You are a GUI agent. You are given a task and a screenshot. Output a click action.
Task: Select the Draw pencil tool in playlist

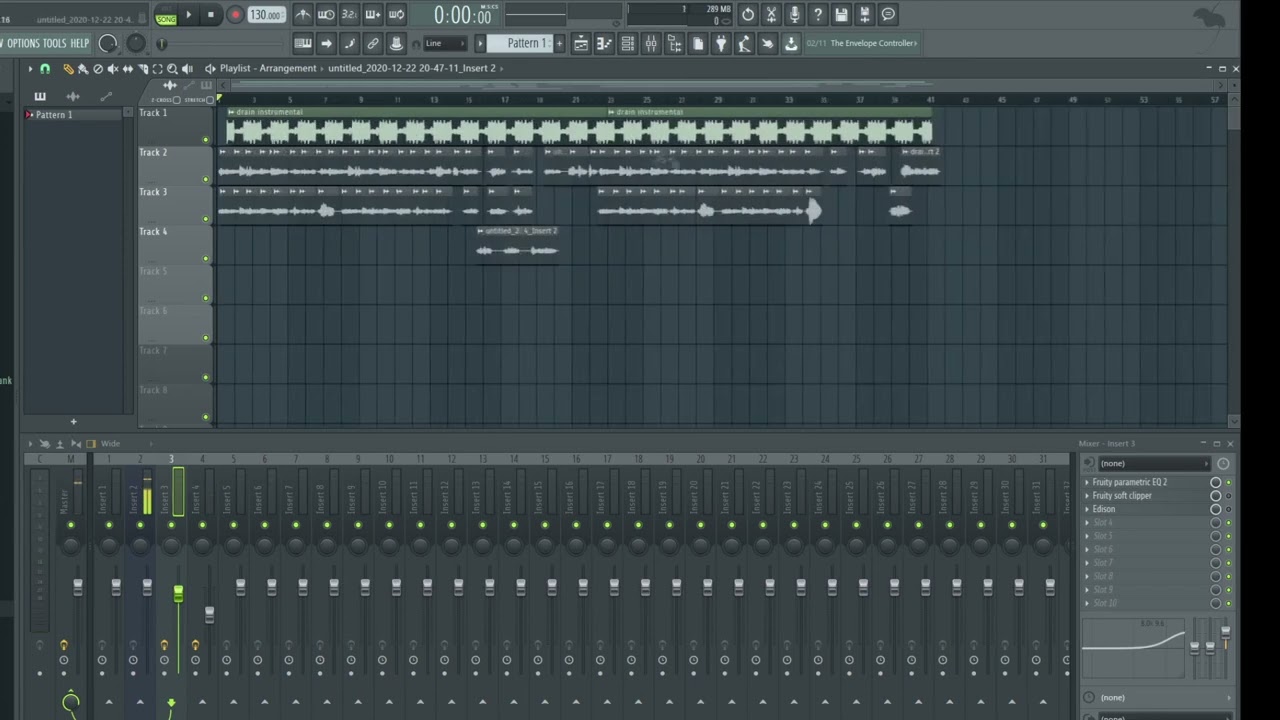coord(68,69)
